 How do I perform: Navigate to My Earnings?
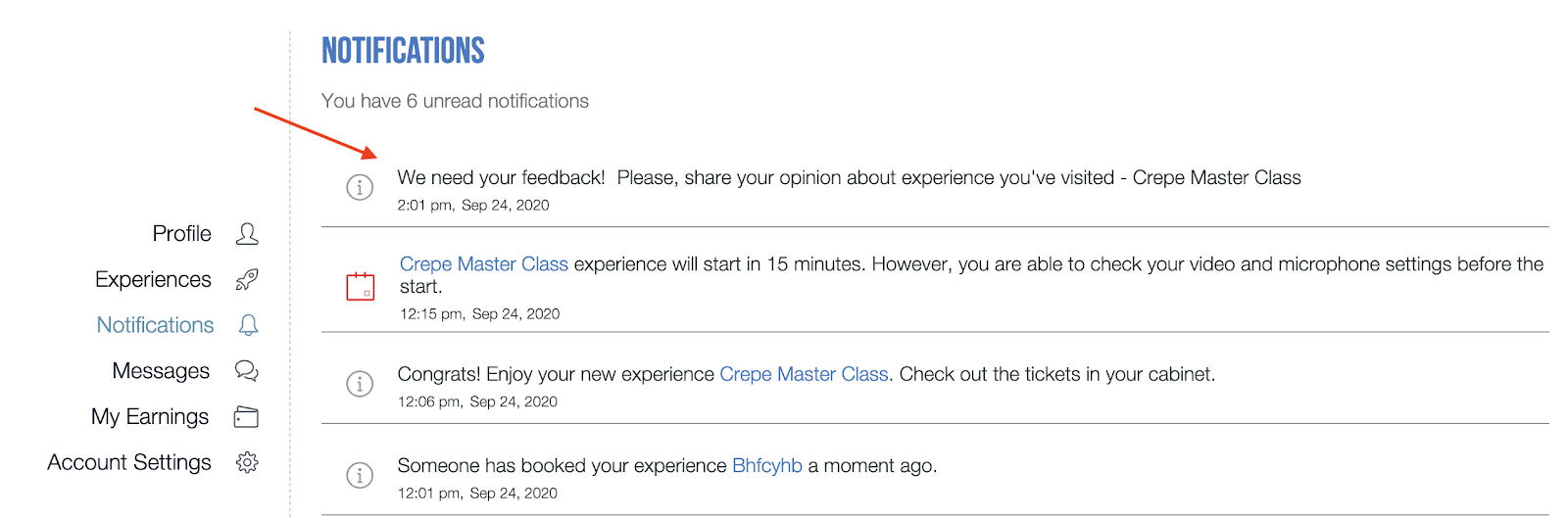pos(150,417)
